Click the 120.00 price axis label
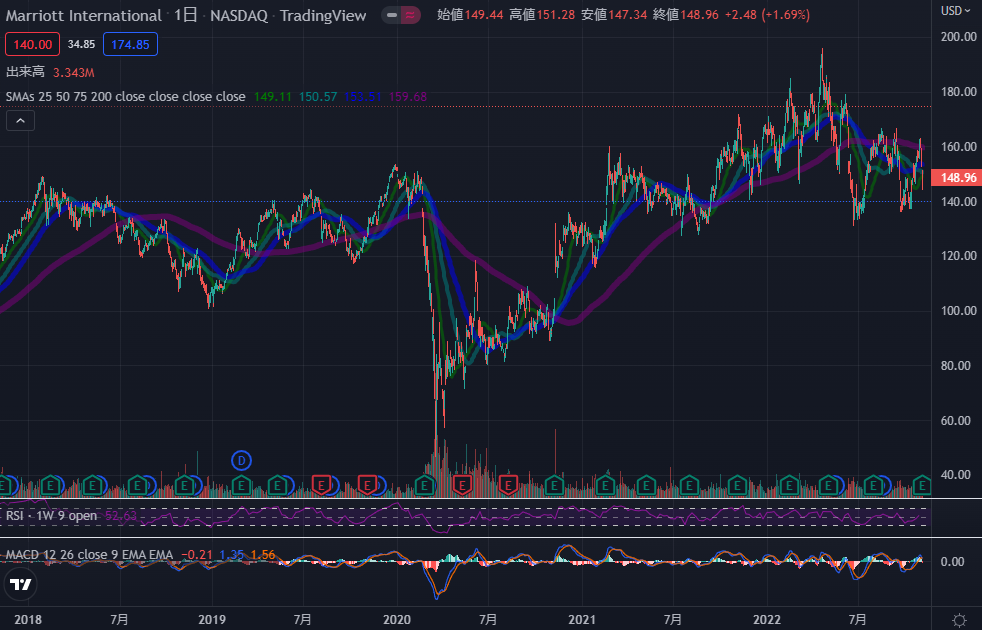The width and height of the screenshot is (982, 630). (x=959, y=256)
